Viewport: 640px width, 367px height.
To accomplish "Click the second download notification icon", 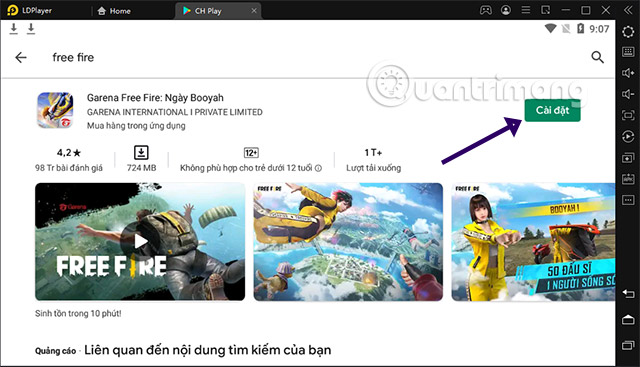I will click(x=31, y=29).
